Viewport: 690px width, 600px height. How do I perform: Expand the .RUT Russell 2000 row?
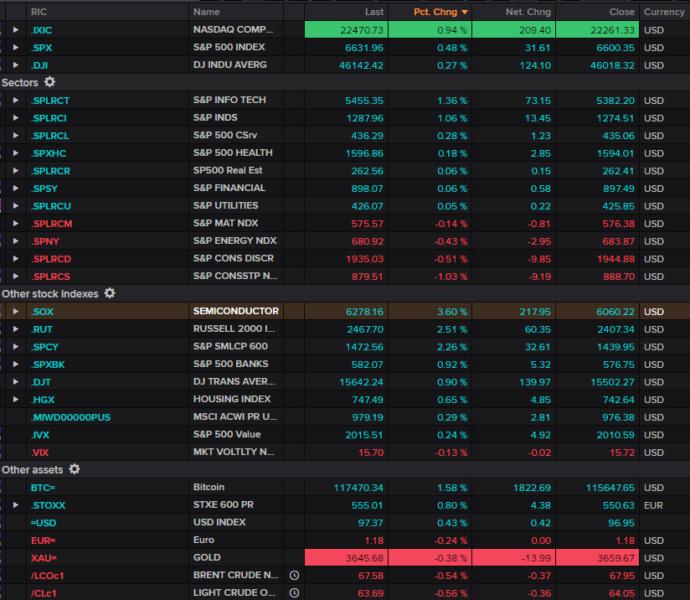coord(15,329)
